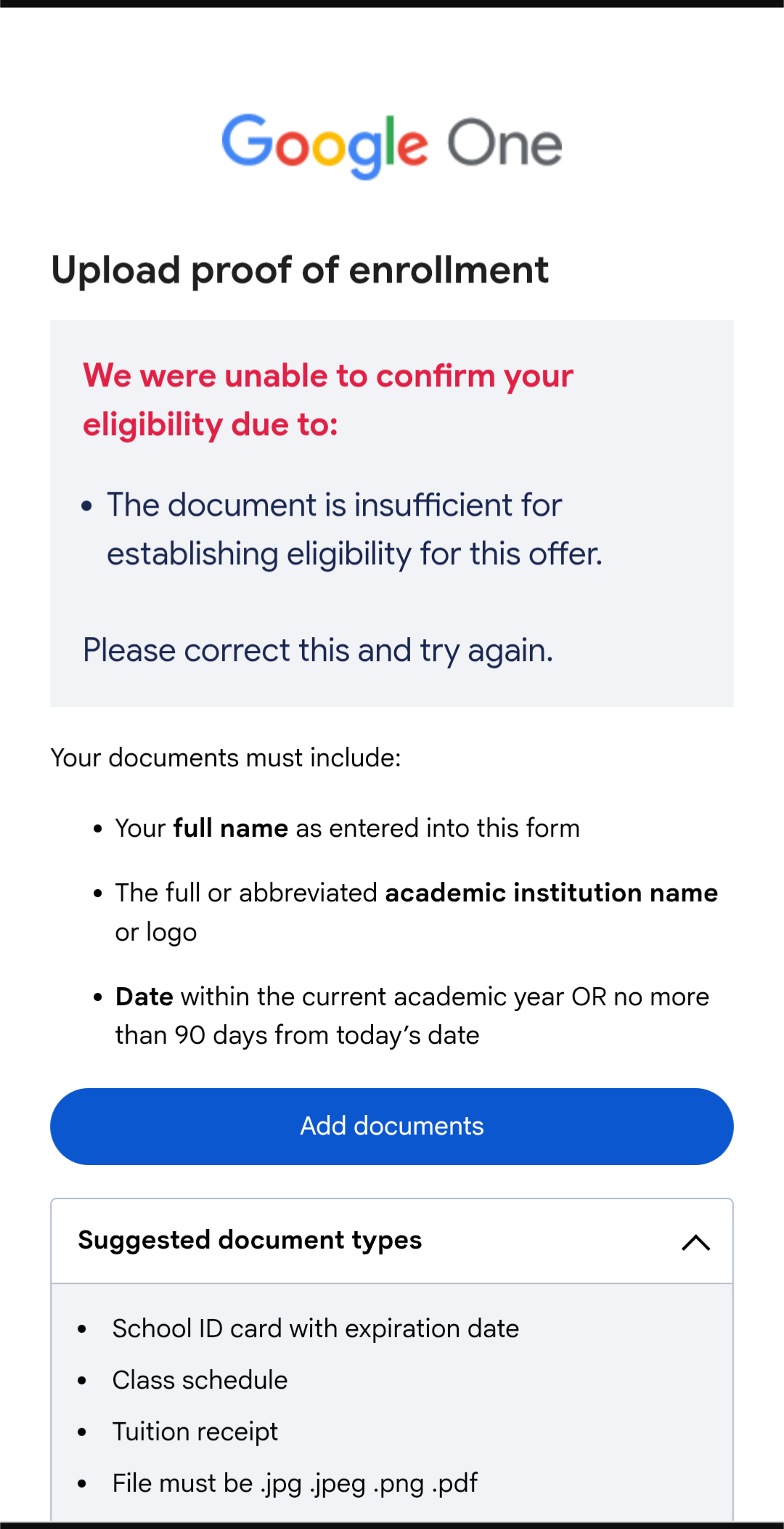Viewport: 784px width, 1529px height.
Task: Click the Upload proof of enrollment heading
Action: pos(300,270)
